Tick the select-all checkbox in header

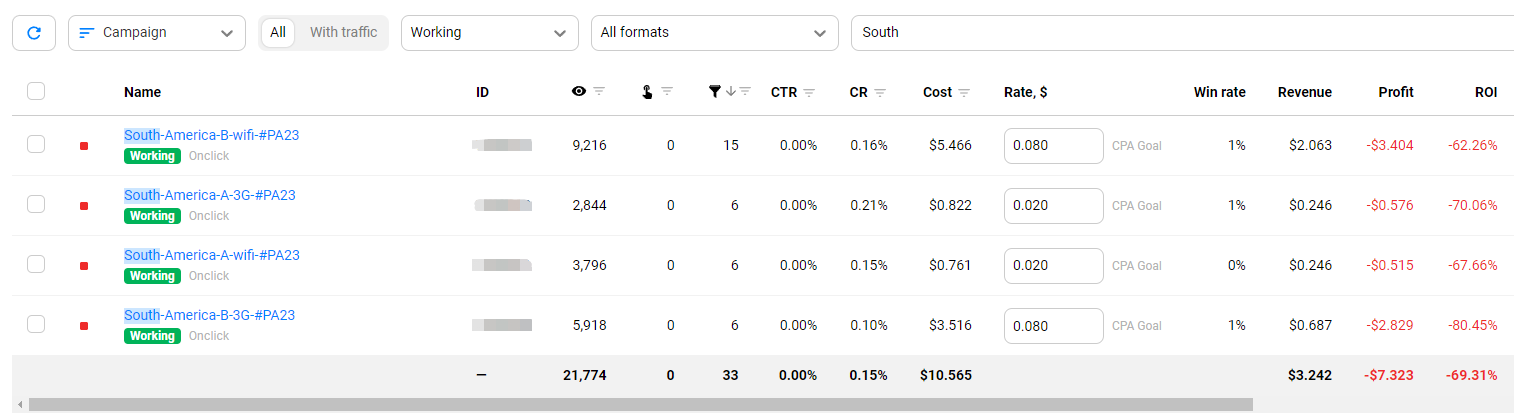(36, 91)
